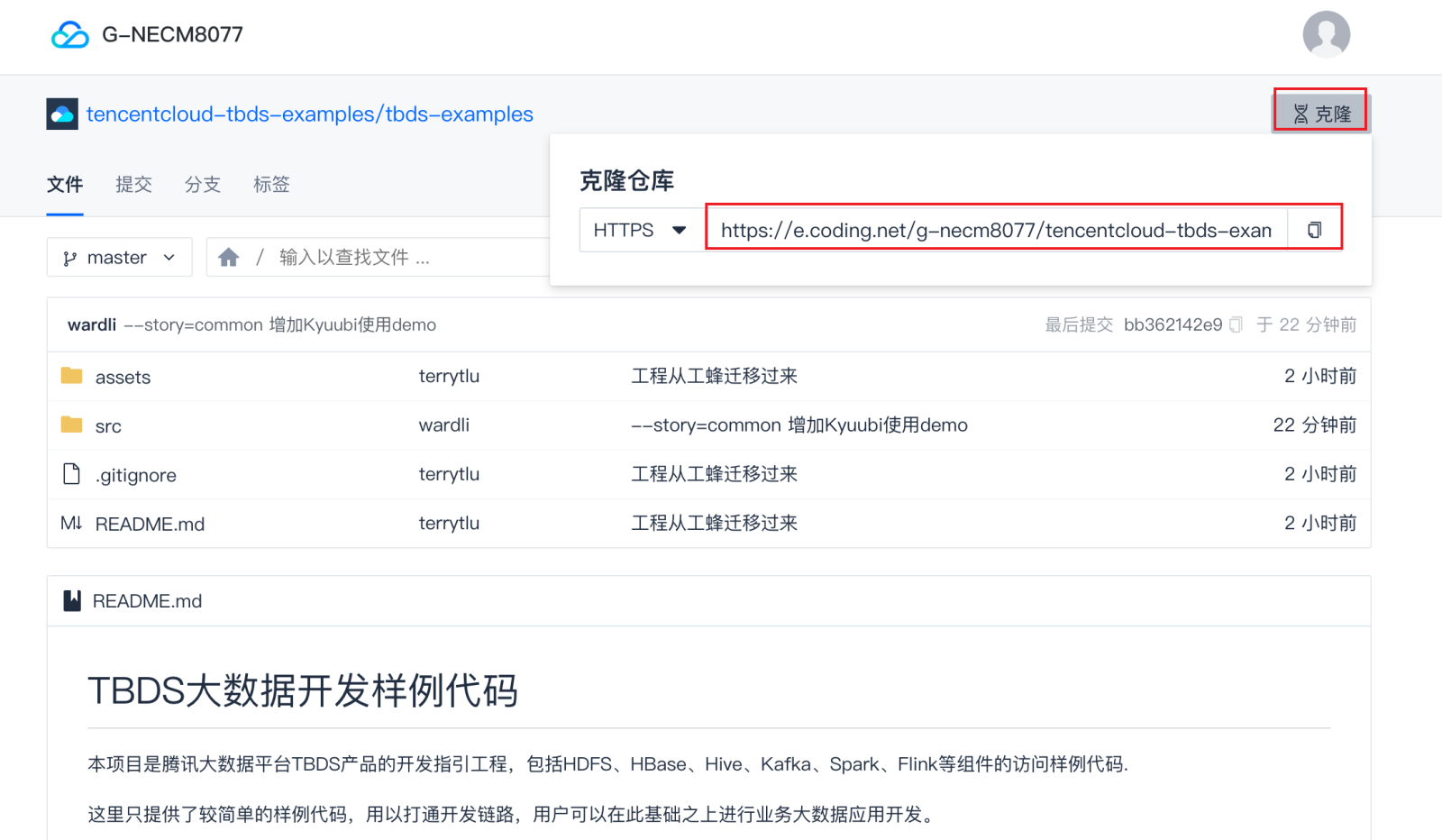Viewport: 1442px width, 840px height.
Task: Copy the clone URL with copy icon
Action: [x=1314, y=230]
